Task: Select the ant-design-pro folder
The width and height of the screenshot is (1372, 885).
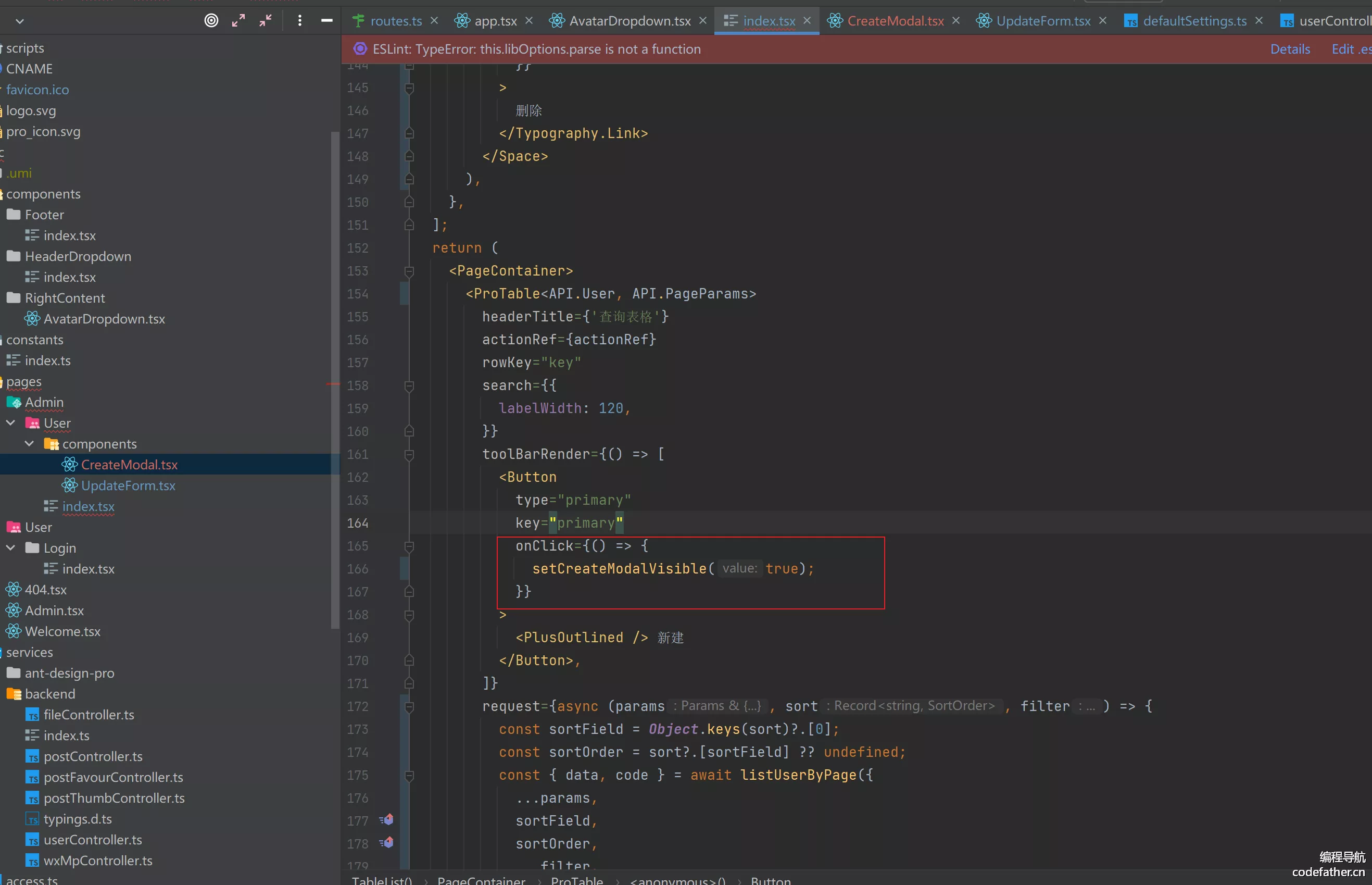Action: point(69,673)
